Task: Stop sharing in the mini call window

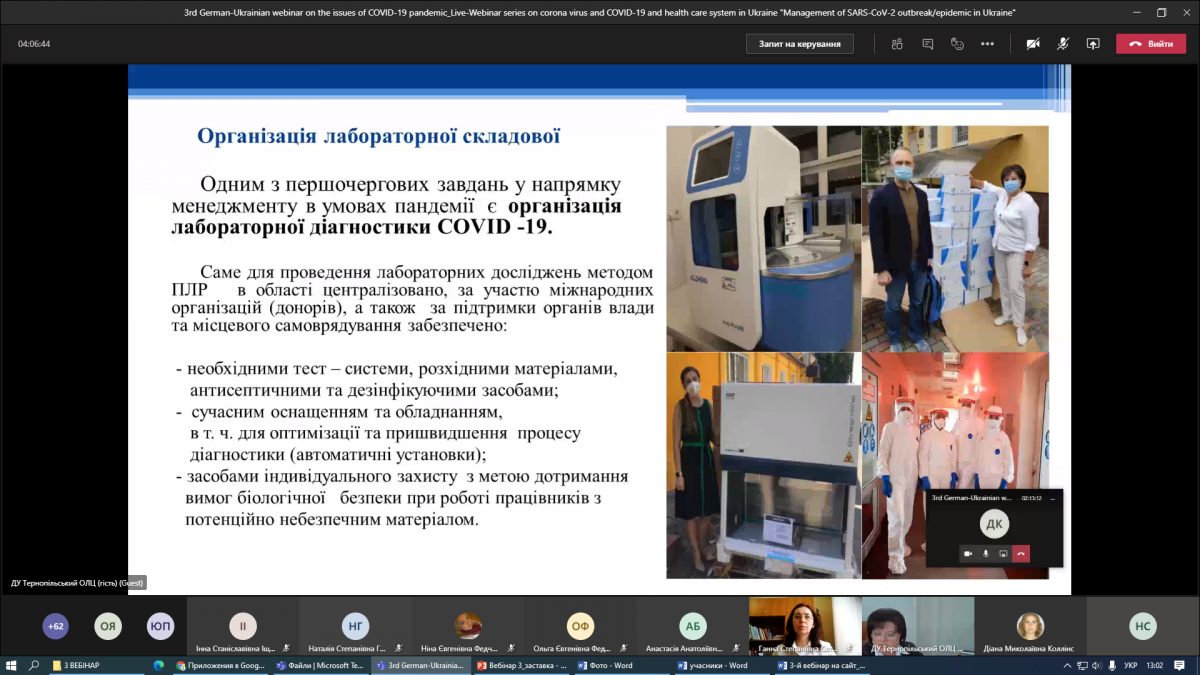Action: tap(1003, 553)
